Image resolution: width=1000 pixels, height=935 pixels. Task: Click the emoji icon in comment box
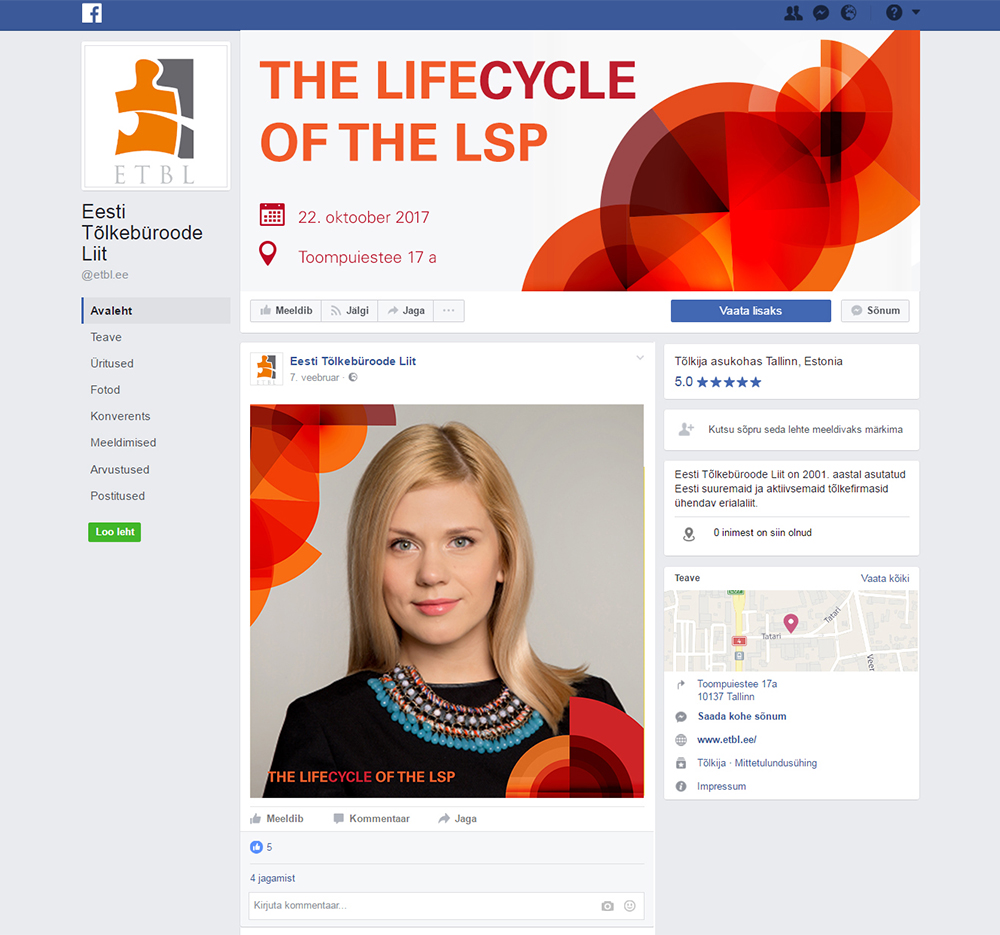pos(629,906)
